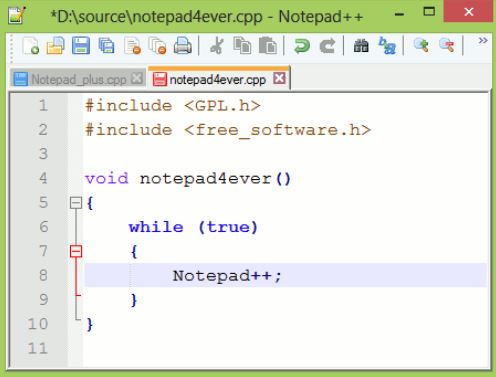This screenshot has height=377, width=496.
Task: Click the New file toolbar icon
Action: [x=31, y=46]
